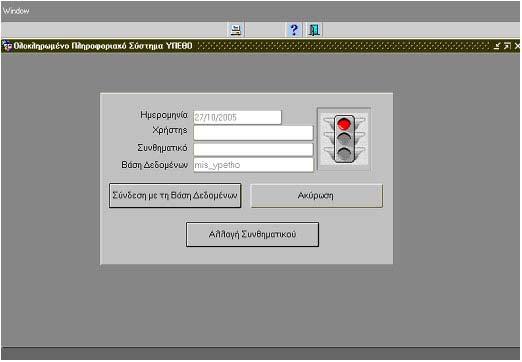Click the traffic light status image
This screenshot has height=362, width=522.
[344, 139]
